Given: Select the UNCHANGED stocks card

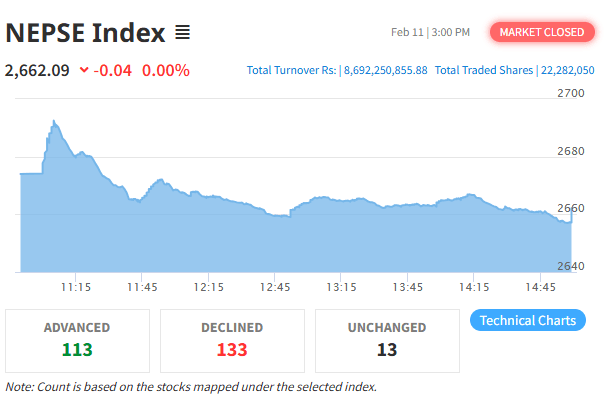Looking at the screenshot, I should [387, 339].
